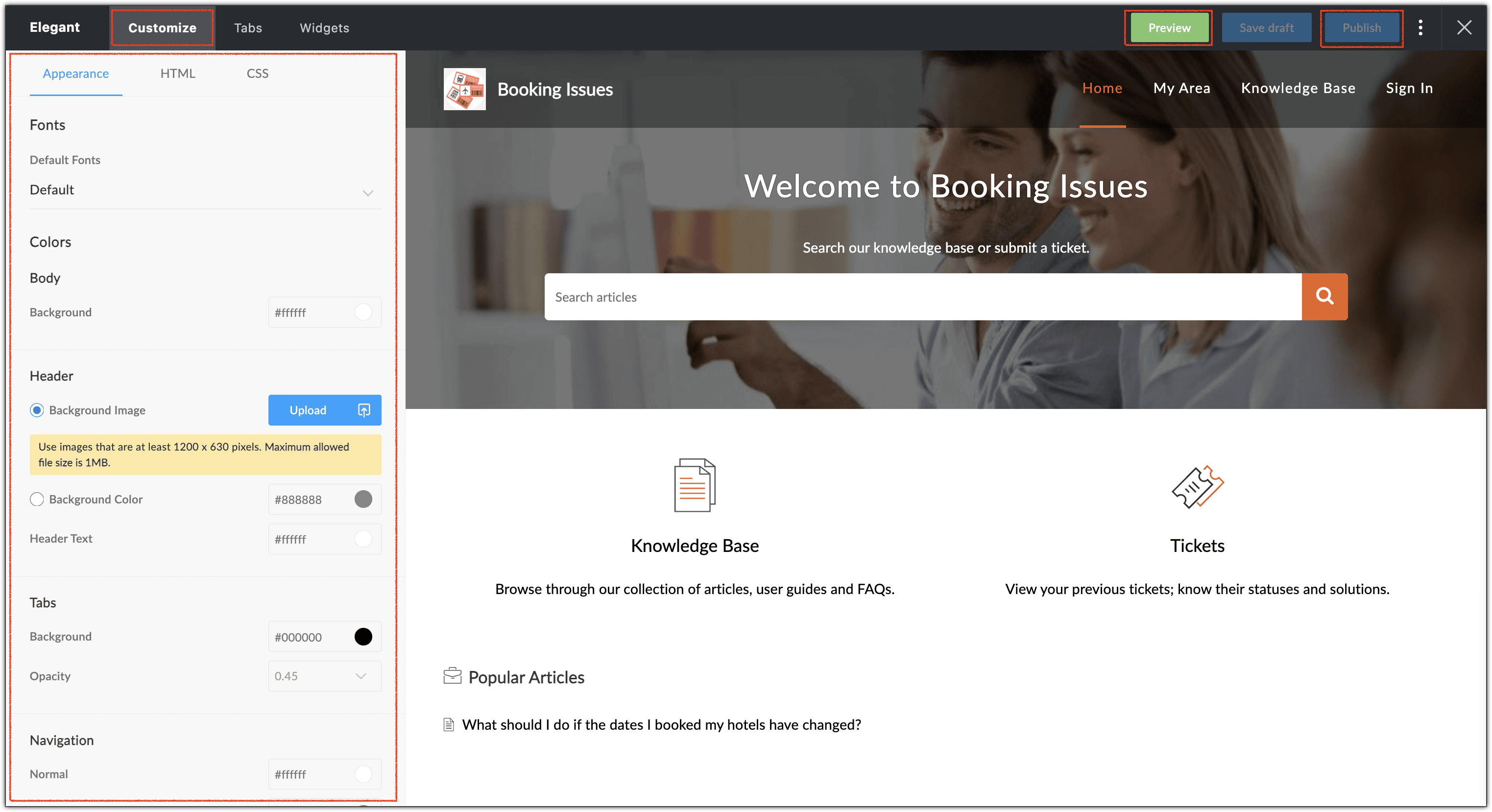1492x812 pixels.
Task: Open the hotel dates changed article link
Action: [x=661, y=724]
